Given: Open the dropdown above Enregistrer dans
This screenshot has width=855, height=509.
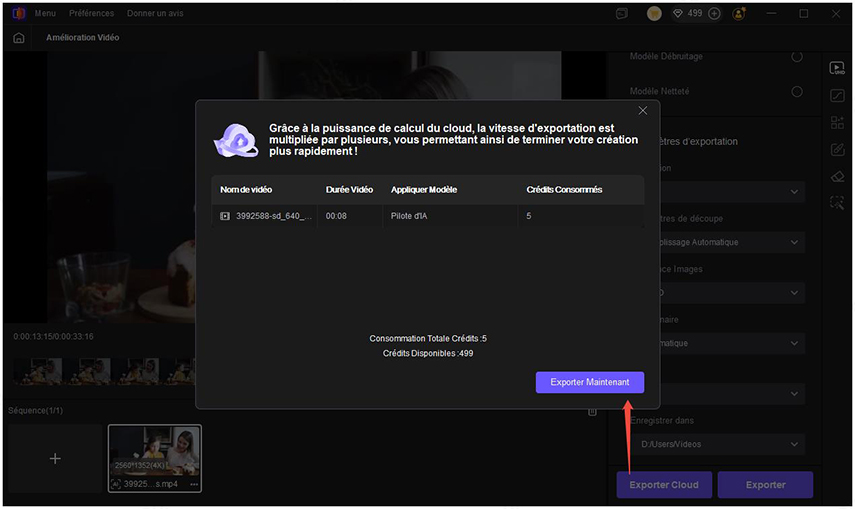Looking at the screenshot, I should click(794, 394).
